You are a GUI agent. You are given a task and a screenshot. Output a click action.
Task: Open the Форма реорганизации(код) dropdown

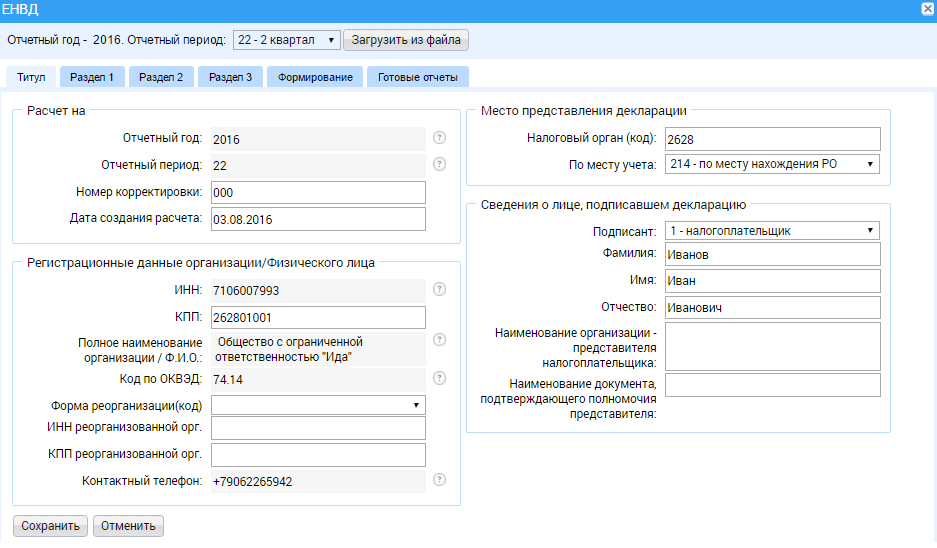[x=319, y=405]
